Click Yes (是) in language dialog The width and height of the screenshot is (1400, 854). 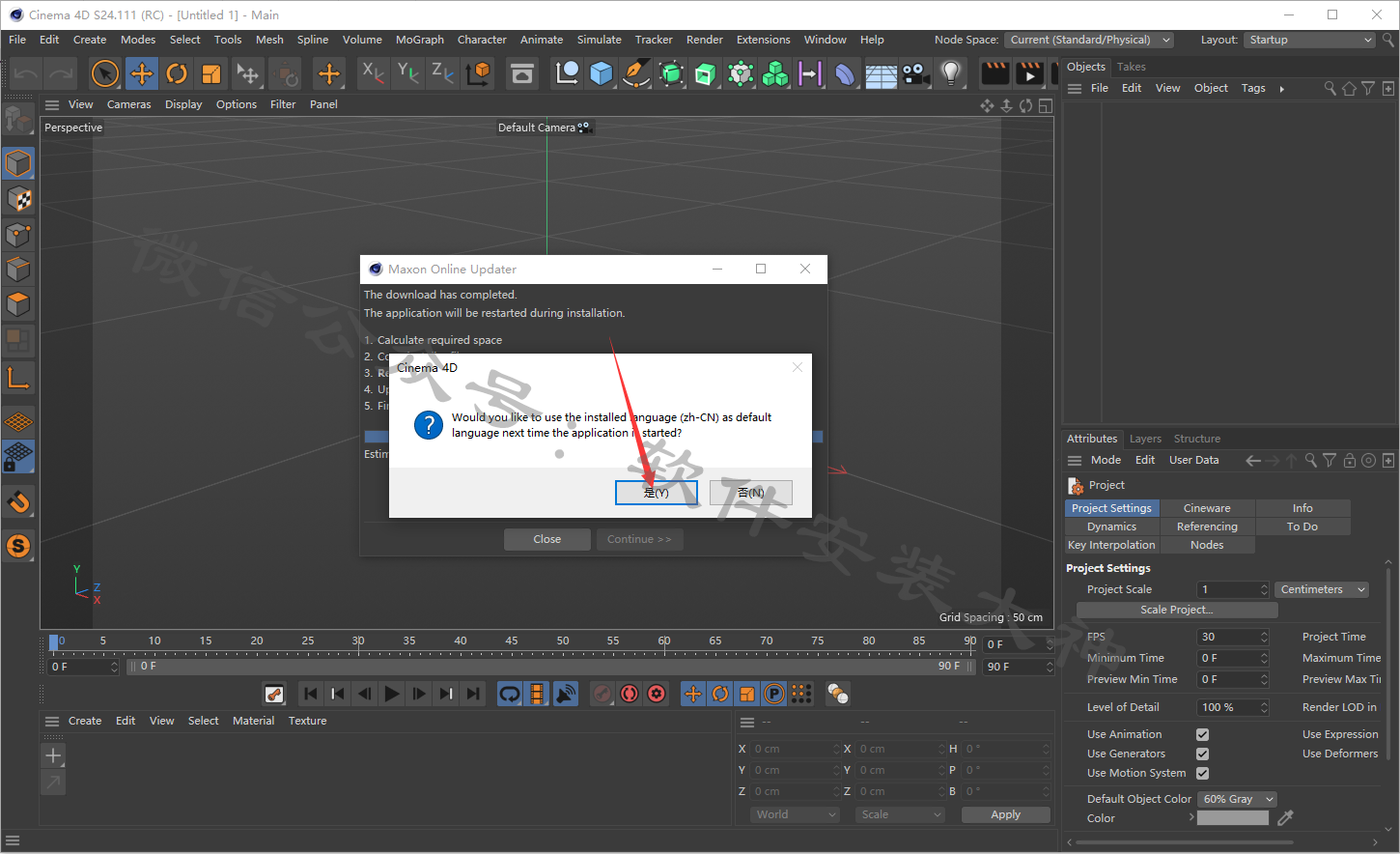(656, 493)
